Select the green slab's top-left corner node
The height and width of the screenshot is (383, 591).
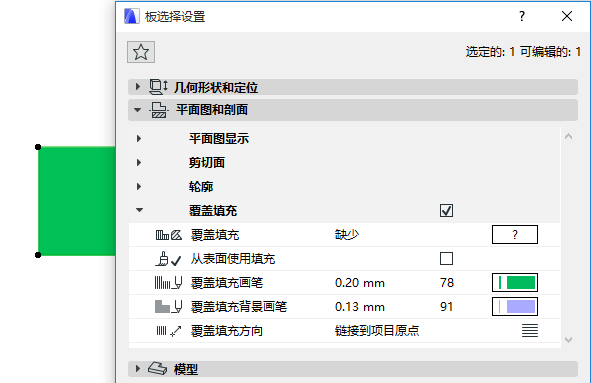coord(38,147)
